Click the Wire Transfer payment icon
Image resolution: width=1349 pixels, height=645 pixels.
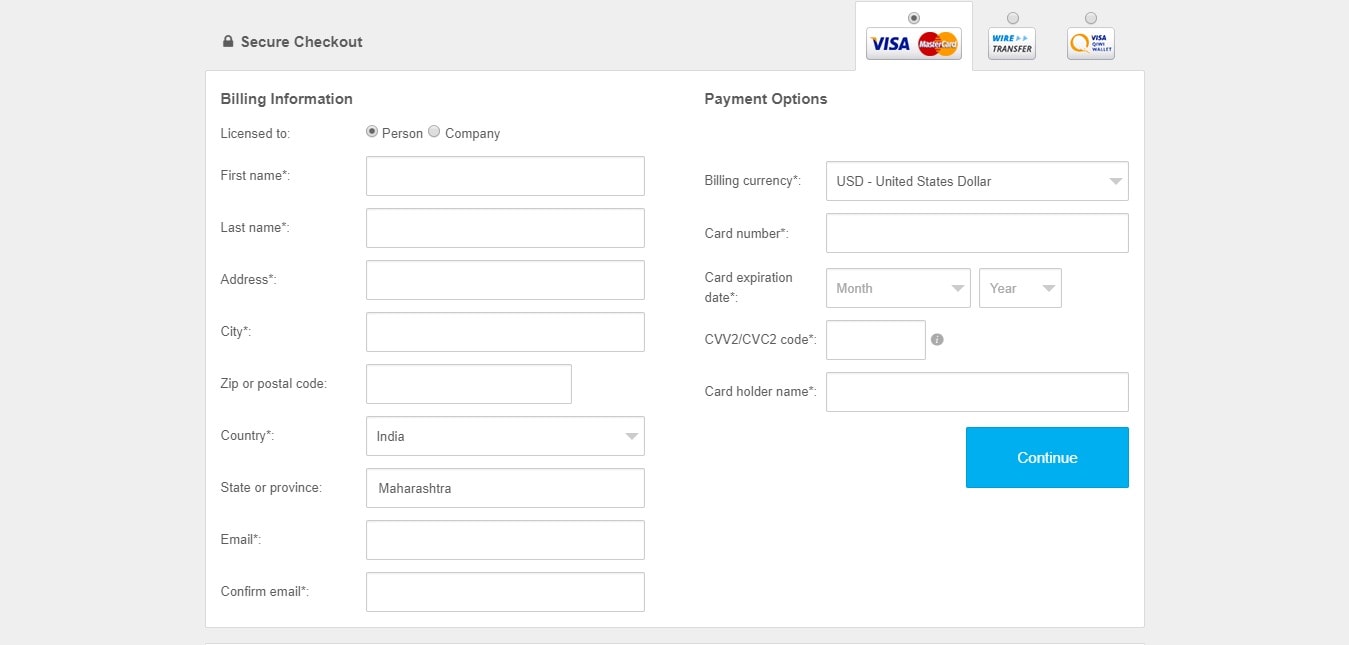coord(1012,43)
